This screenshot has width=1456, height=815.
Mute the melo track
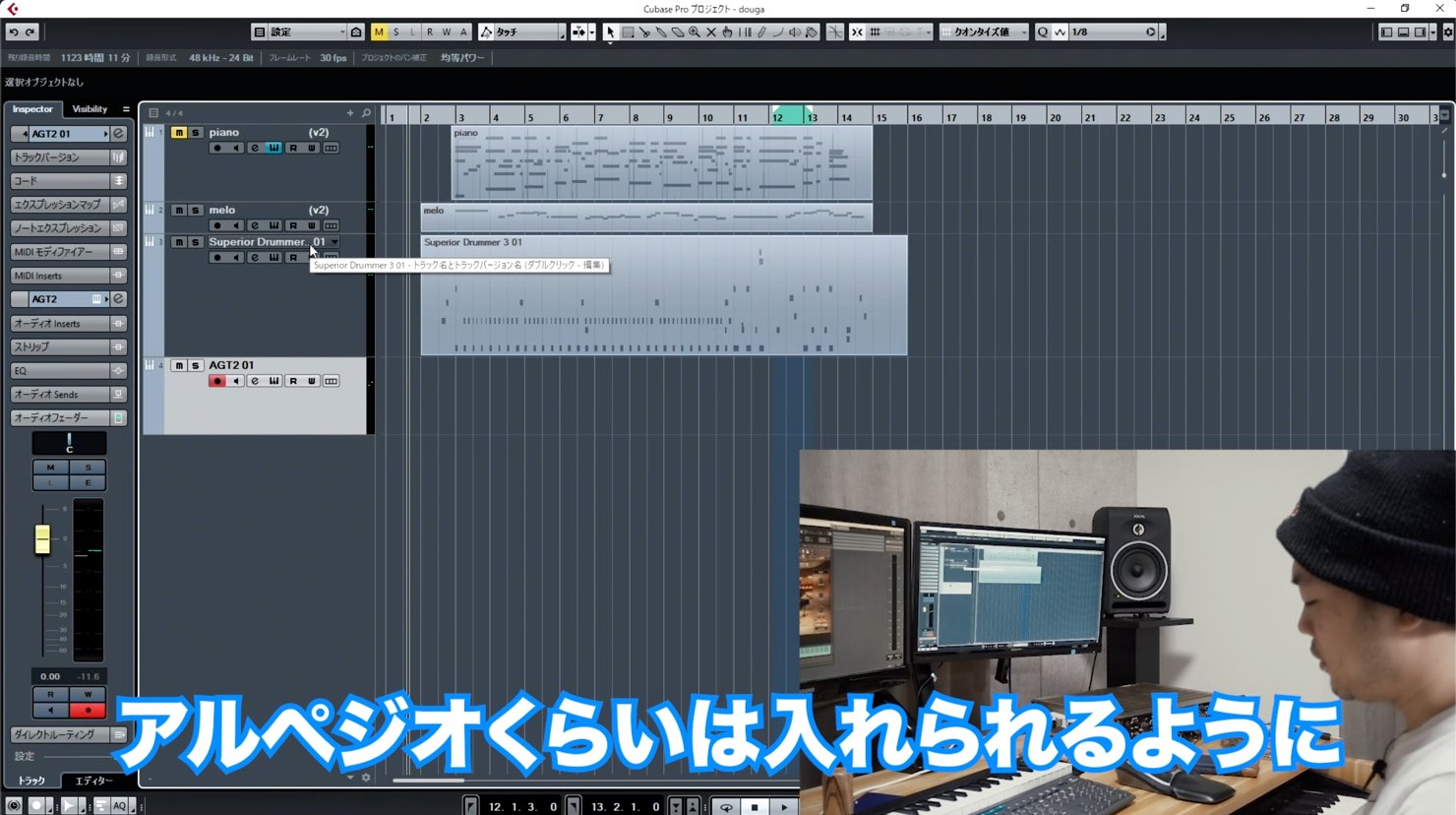tap(179, 211)
